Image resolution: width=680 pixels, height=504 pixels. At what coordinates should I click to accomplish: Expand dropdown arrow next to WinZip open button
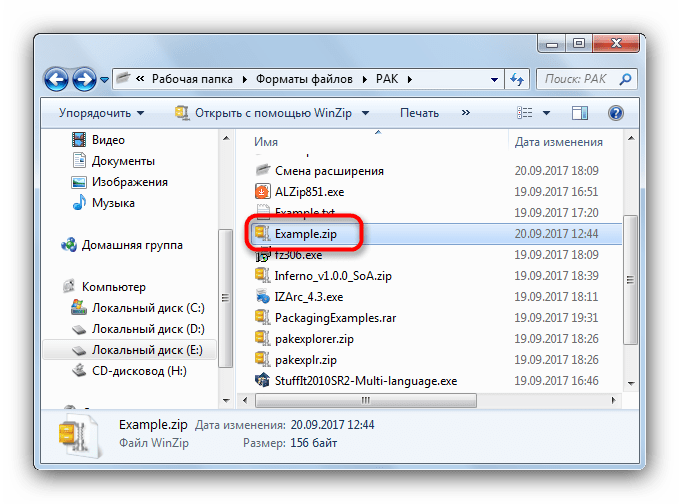click(366, 113)
